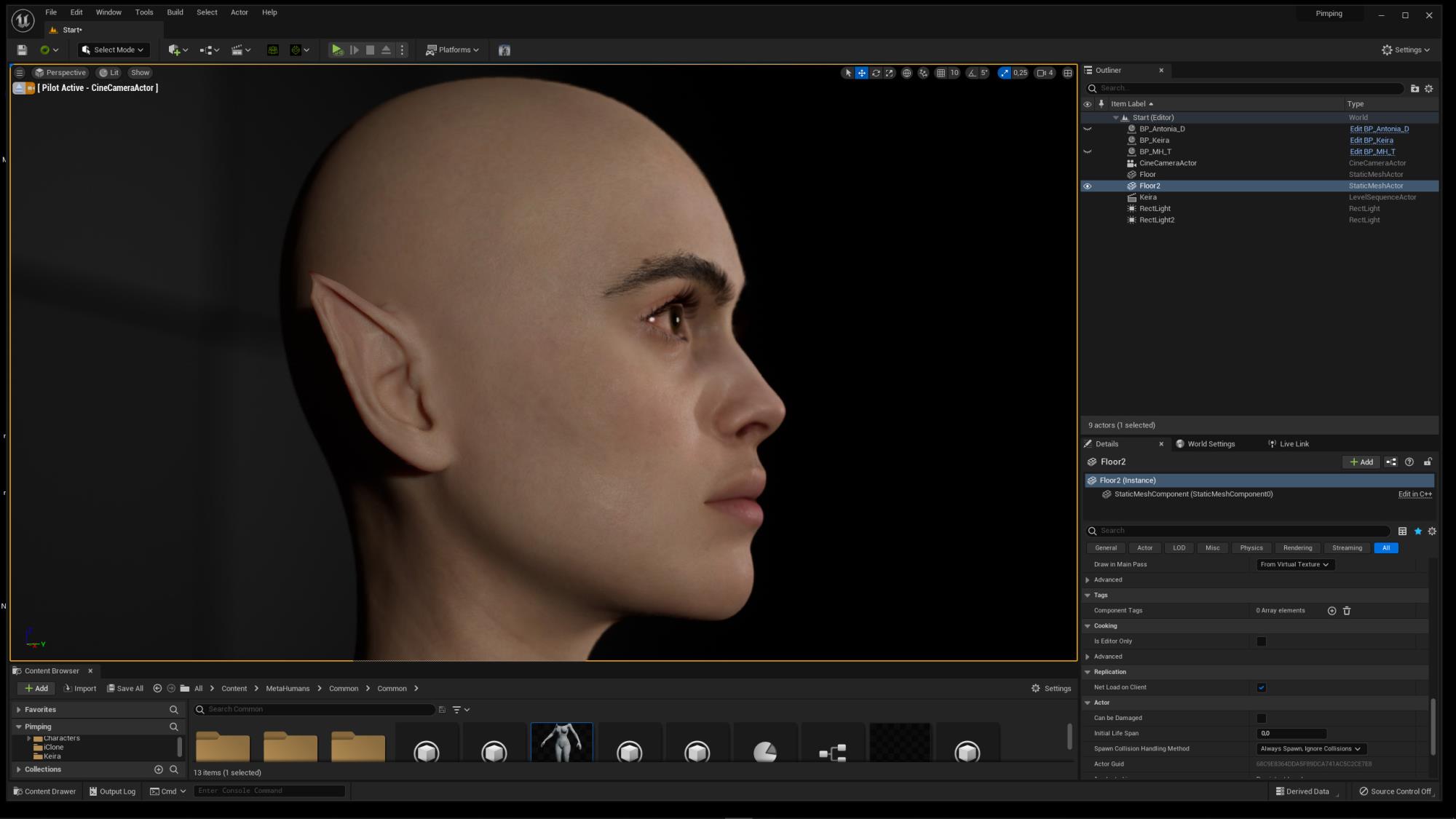Open grid snap value 10 dropdown
The image size is (1456, 819).
click(x=954, y=73)
